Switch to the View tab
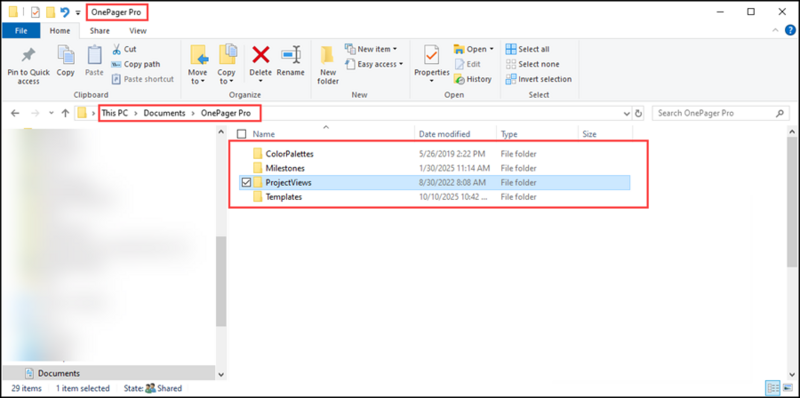 coord(138,31)
